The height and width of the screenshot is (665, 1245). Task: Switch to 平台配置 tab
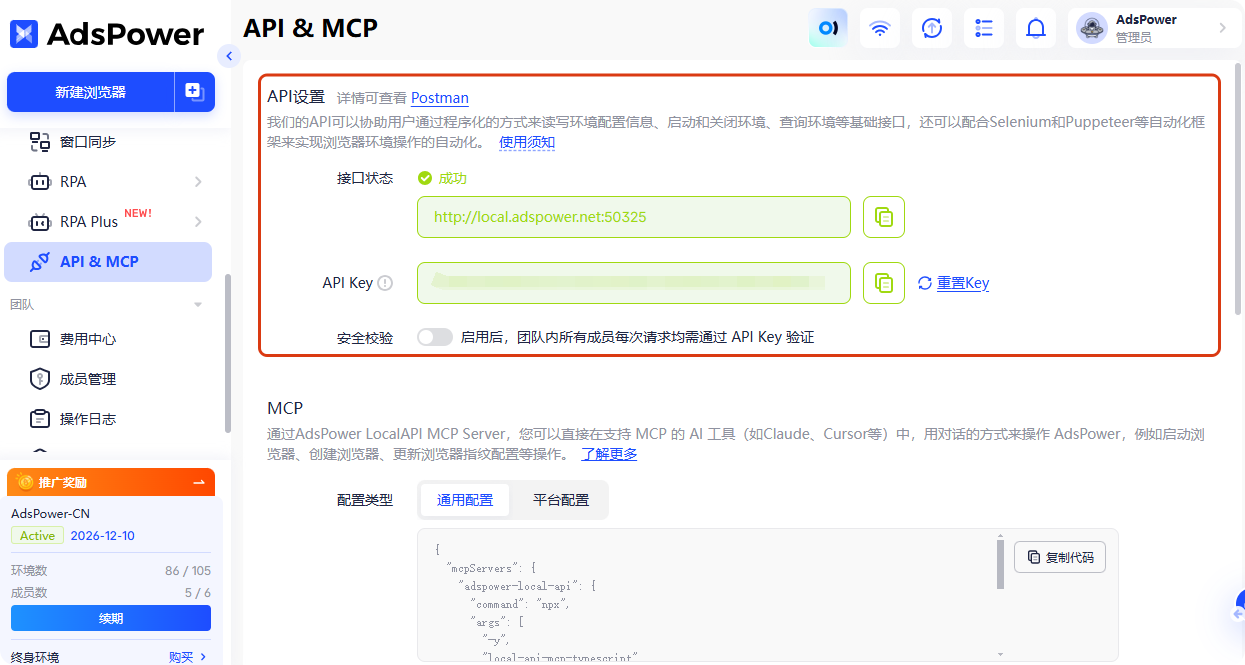point(561,500)
